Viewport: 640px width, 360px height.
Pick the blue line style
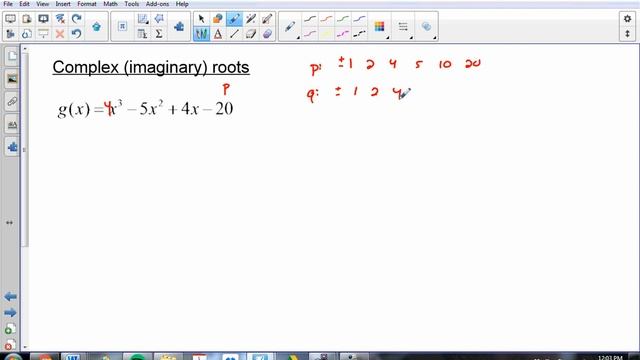[359, 19]
